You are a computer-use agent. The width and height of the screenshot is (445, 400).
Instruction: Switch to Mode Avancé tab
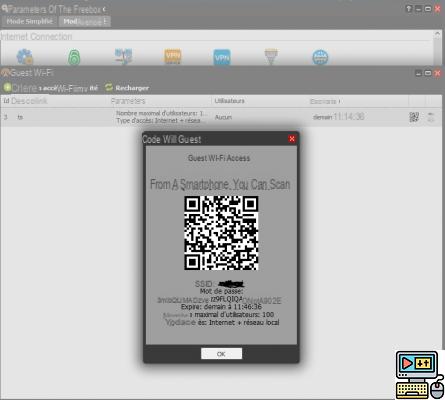pyautogui.click(x=85, y=21)
